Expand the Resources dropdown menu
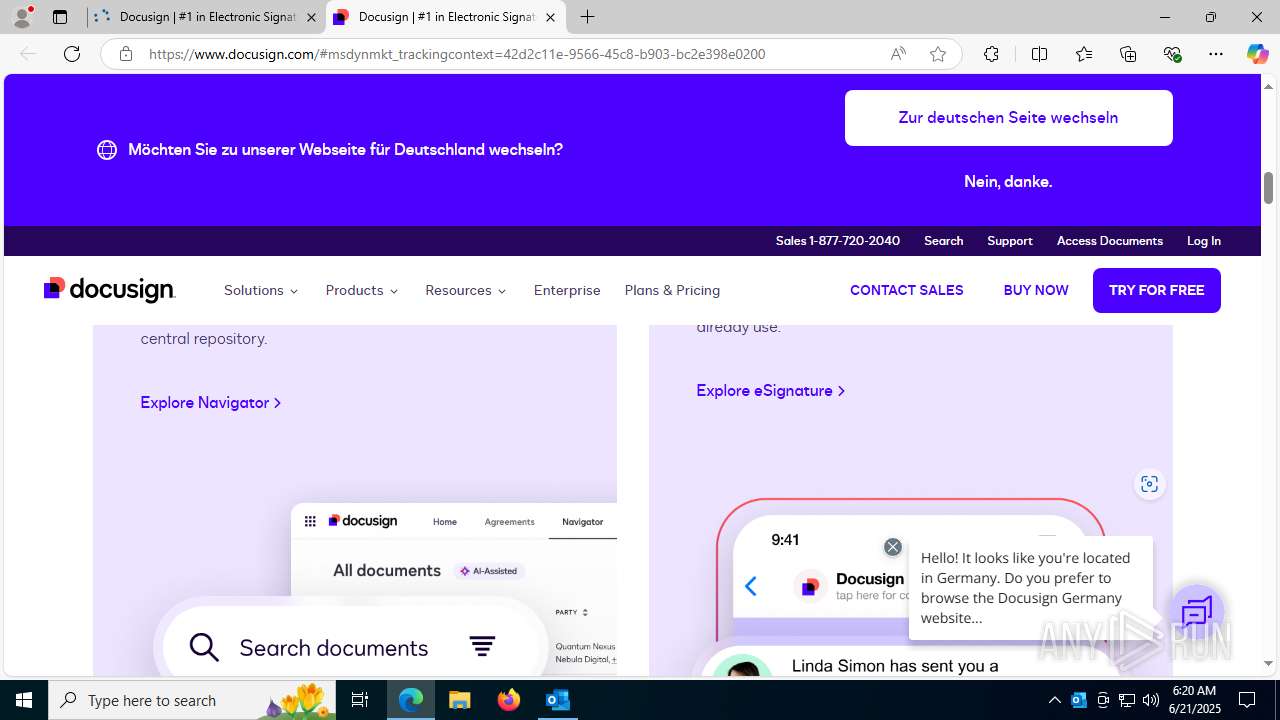Image resolution: width=1280 pixels, height=720 pixels. pos(466,290)
